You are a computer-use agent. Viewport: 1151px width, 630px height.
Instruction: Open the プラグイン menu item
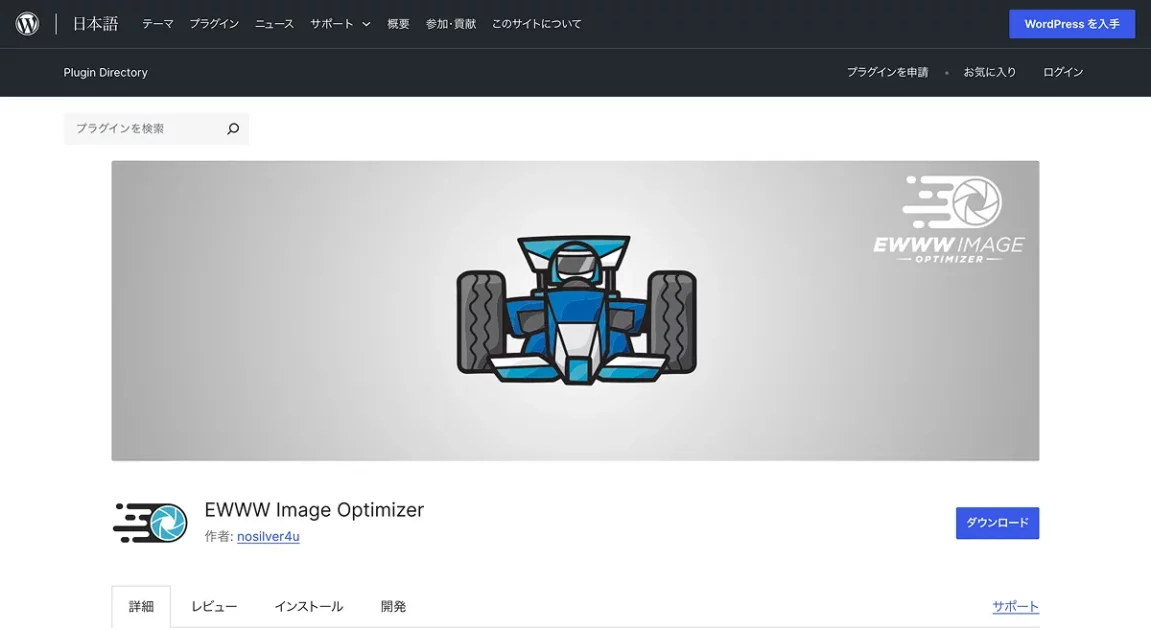(214, 24)
